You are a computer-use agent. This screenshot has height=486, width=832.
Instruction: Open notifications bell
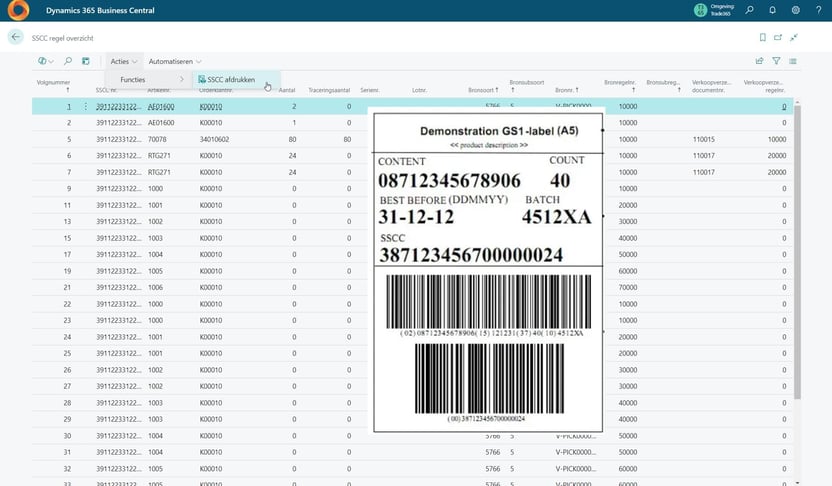tap(773, 10)
